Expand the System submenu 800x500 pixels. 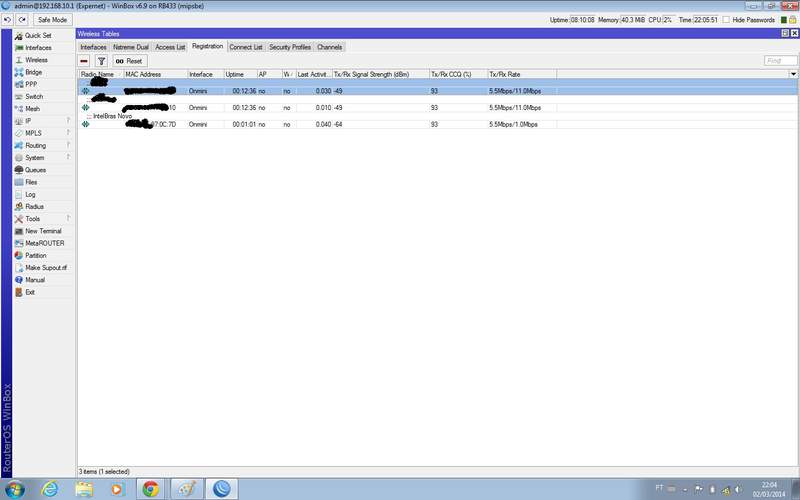[68, 158]
